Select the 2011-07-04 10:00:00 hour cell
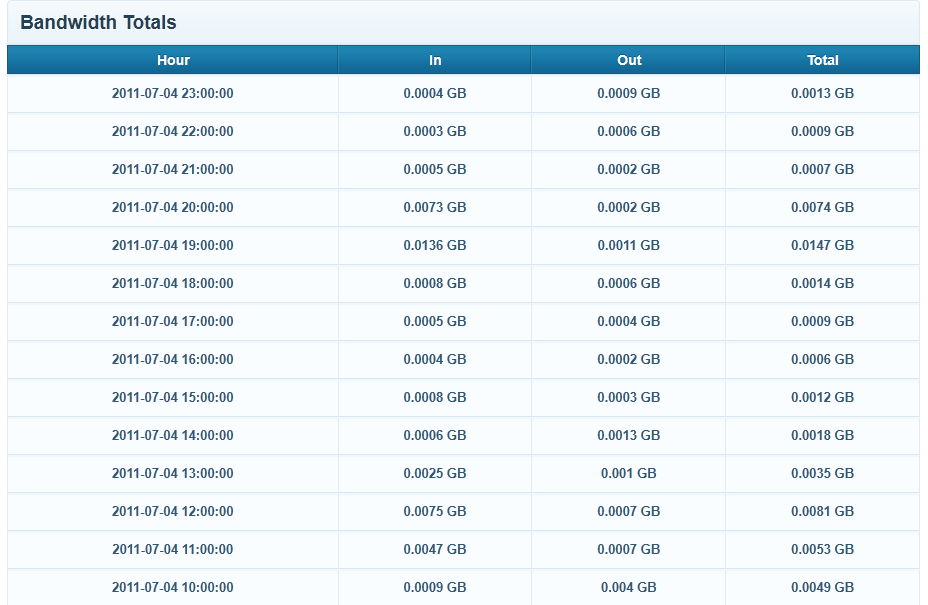This screenshot has height=605, width=928. pos(173,587)
